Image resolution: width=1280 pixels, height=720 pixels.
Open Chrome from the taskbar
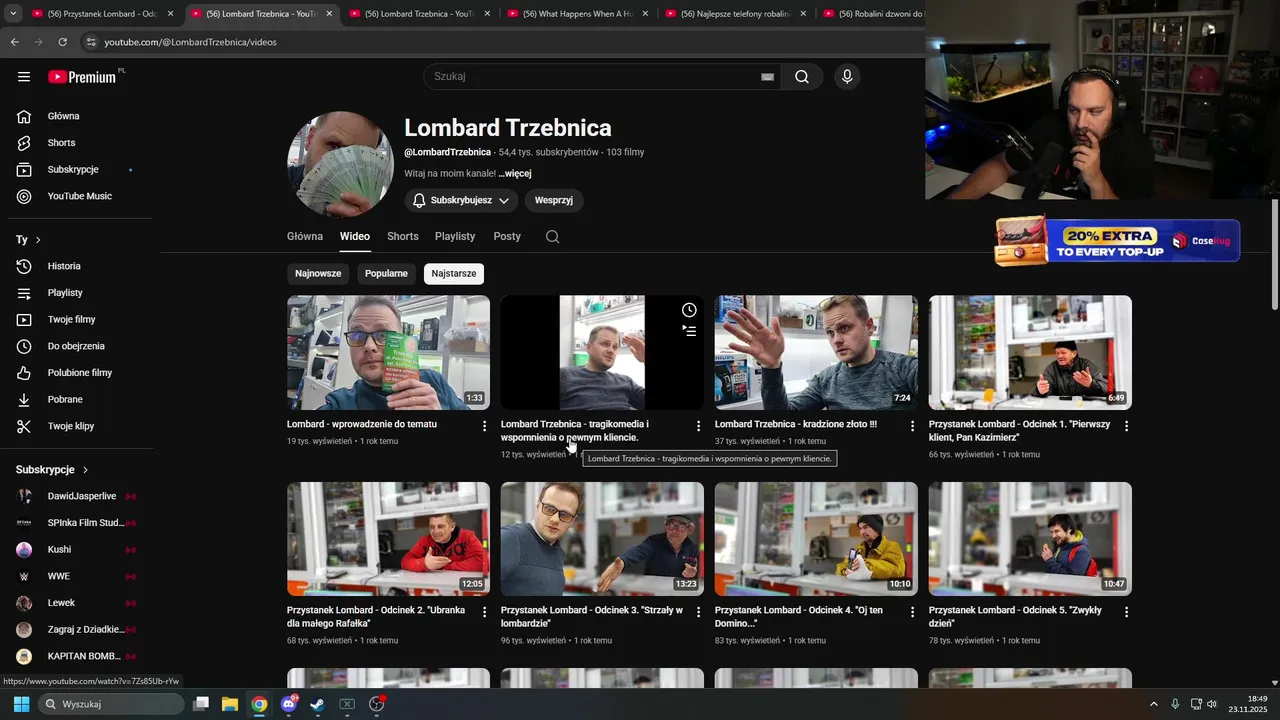pyautogui.click(x=259, y=704)
